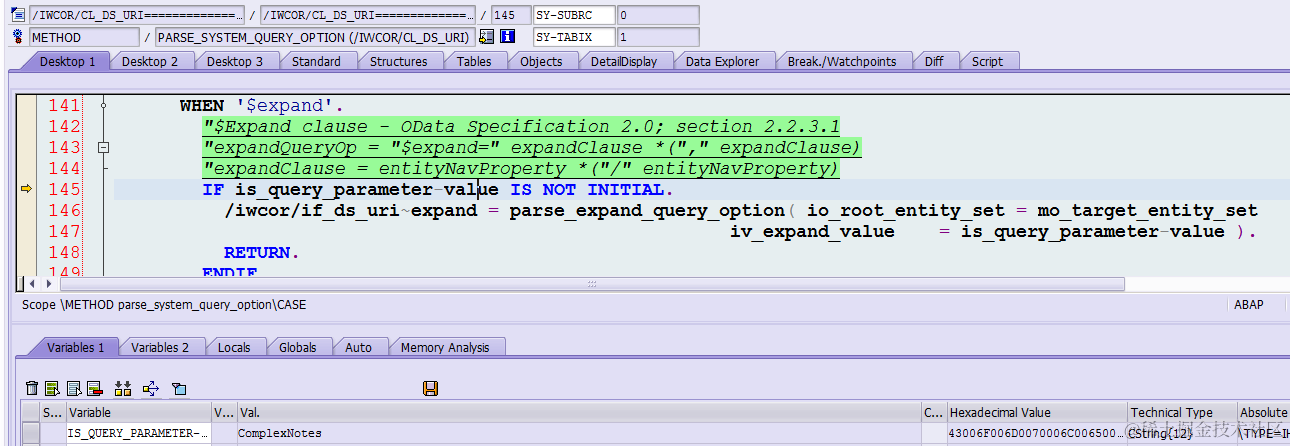Click the trash icon to delete variables

(x=32, y=388)
